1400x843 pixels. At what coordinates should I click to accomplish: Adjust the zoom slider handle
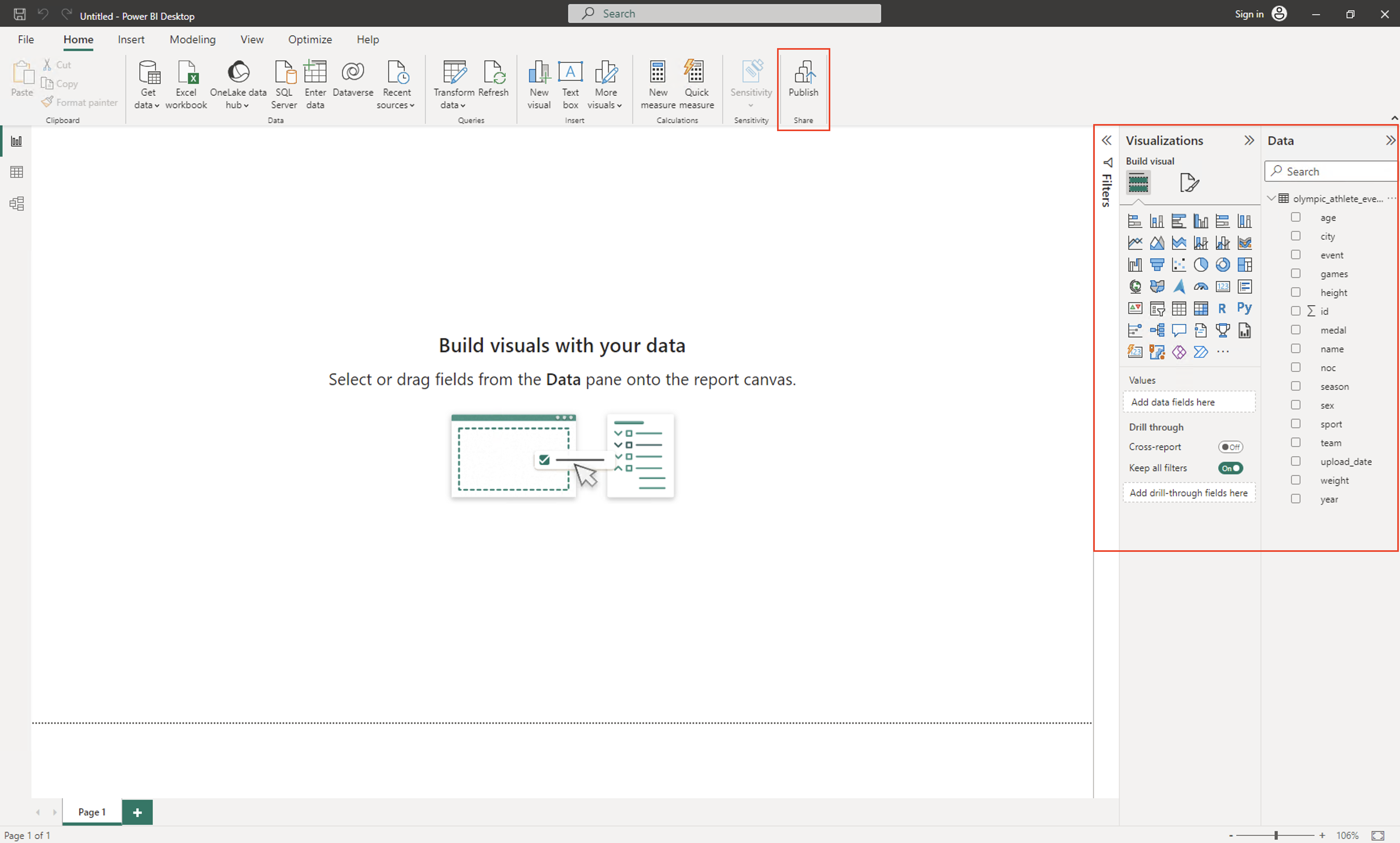click(x=1276, y=836)
